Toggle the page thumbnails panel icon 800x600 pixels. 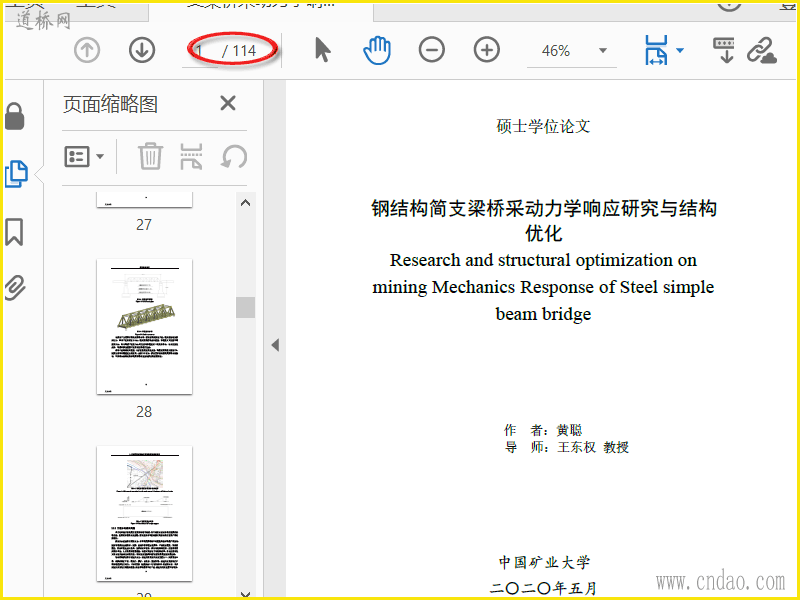click(16, 174)
